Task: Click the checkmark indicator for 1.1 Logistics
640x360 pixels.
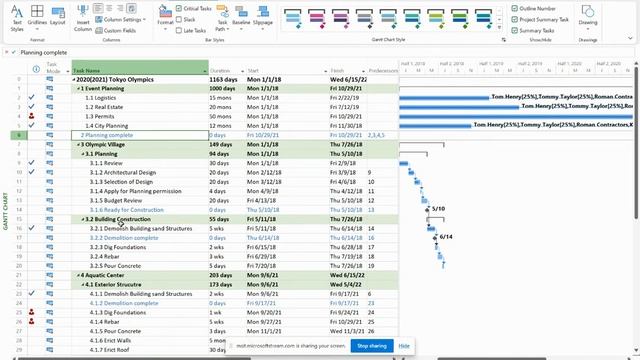Action: tap(31, 98)
